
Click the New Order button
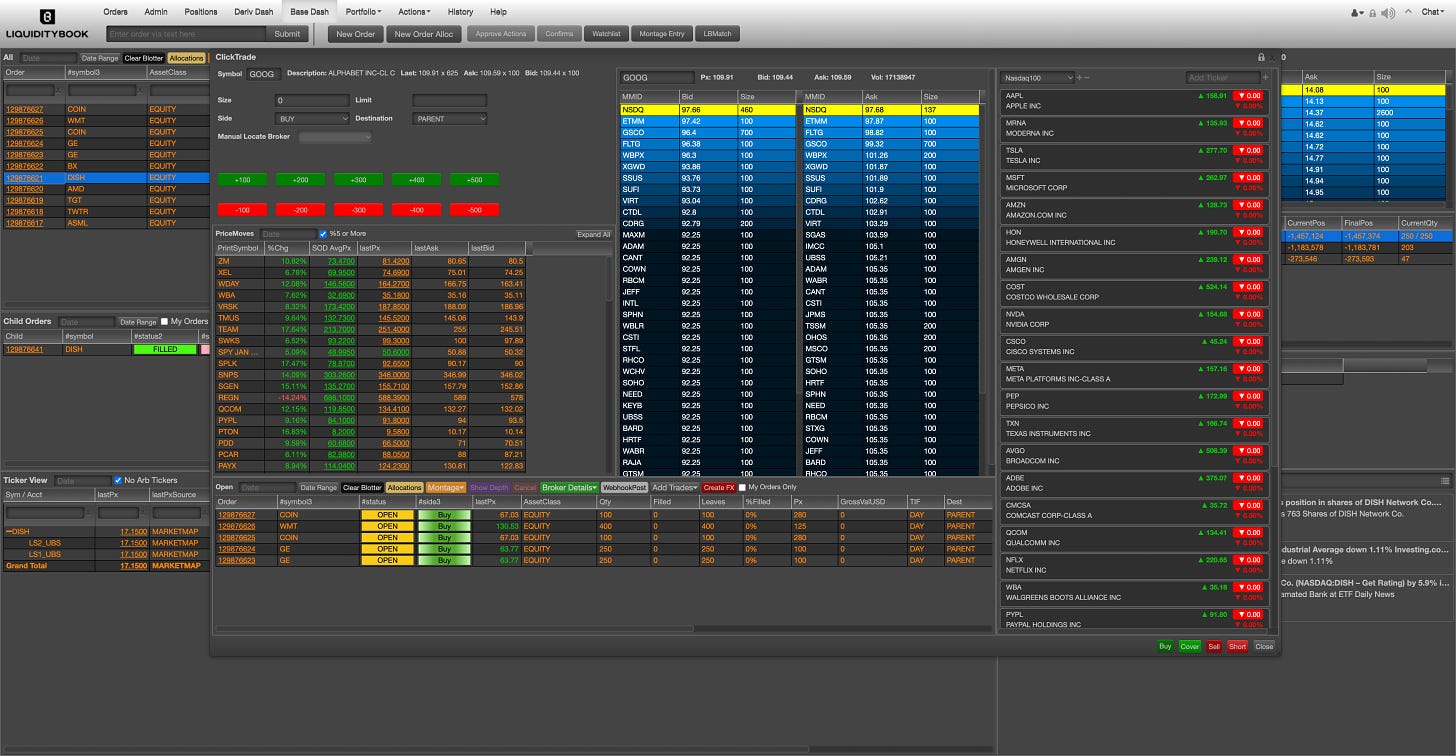point(355,34)
